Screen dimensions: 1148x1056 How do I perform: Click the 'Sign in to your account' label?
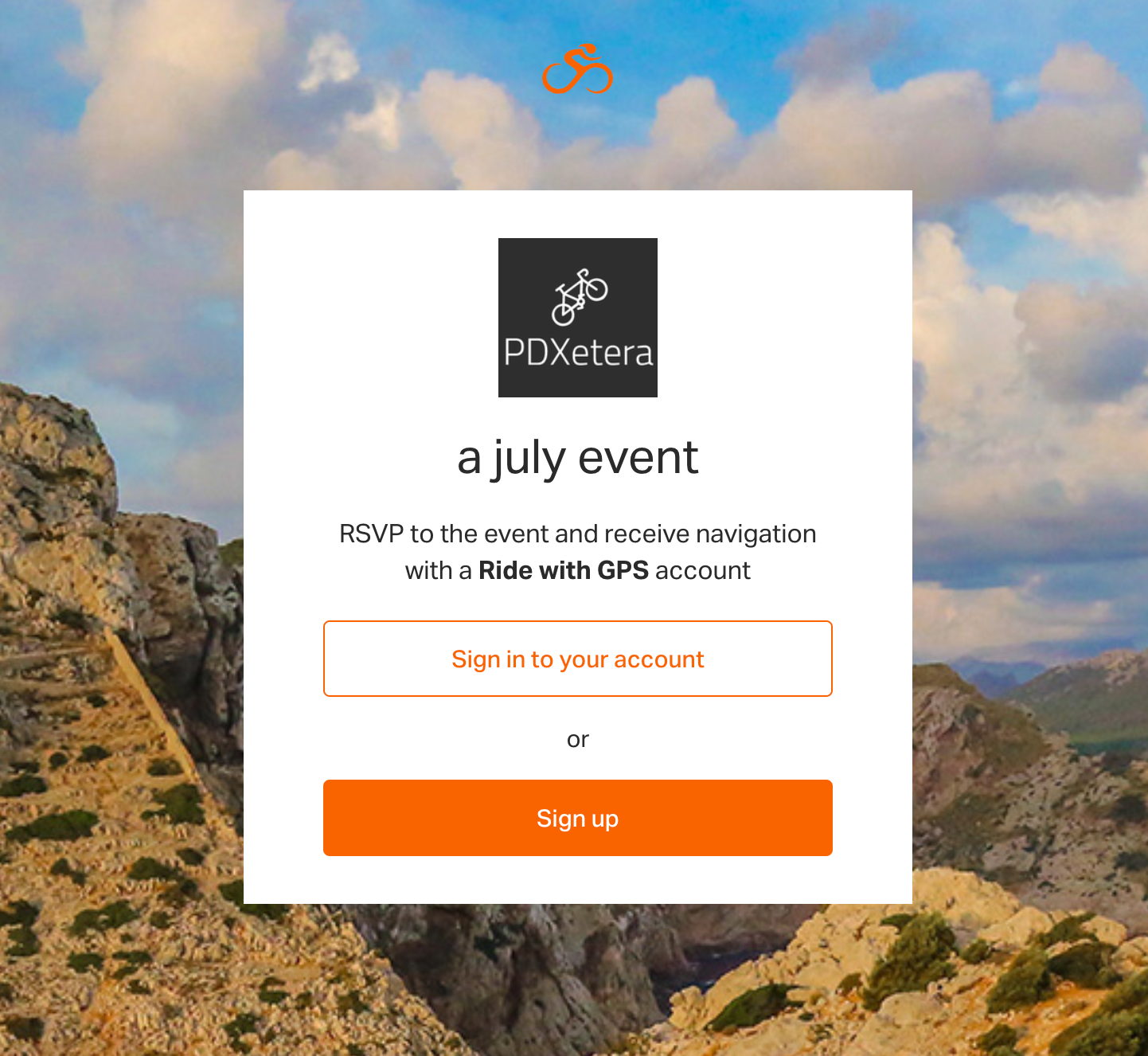[x=578, y=659]
